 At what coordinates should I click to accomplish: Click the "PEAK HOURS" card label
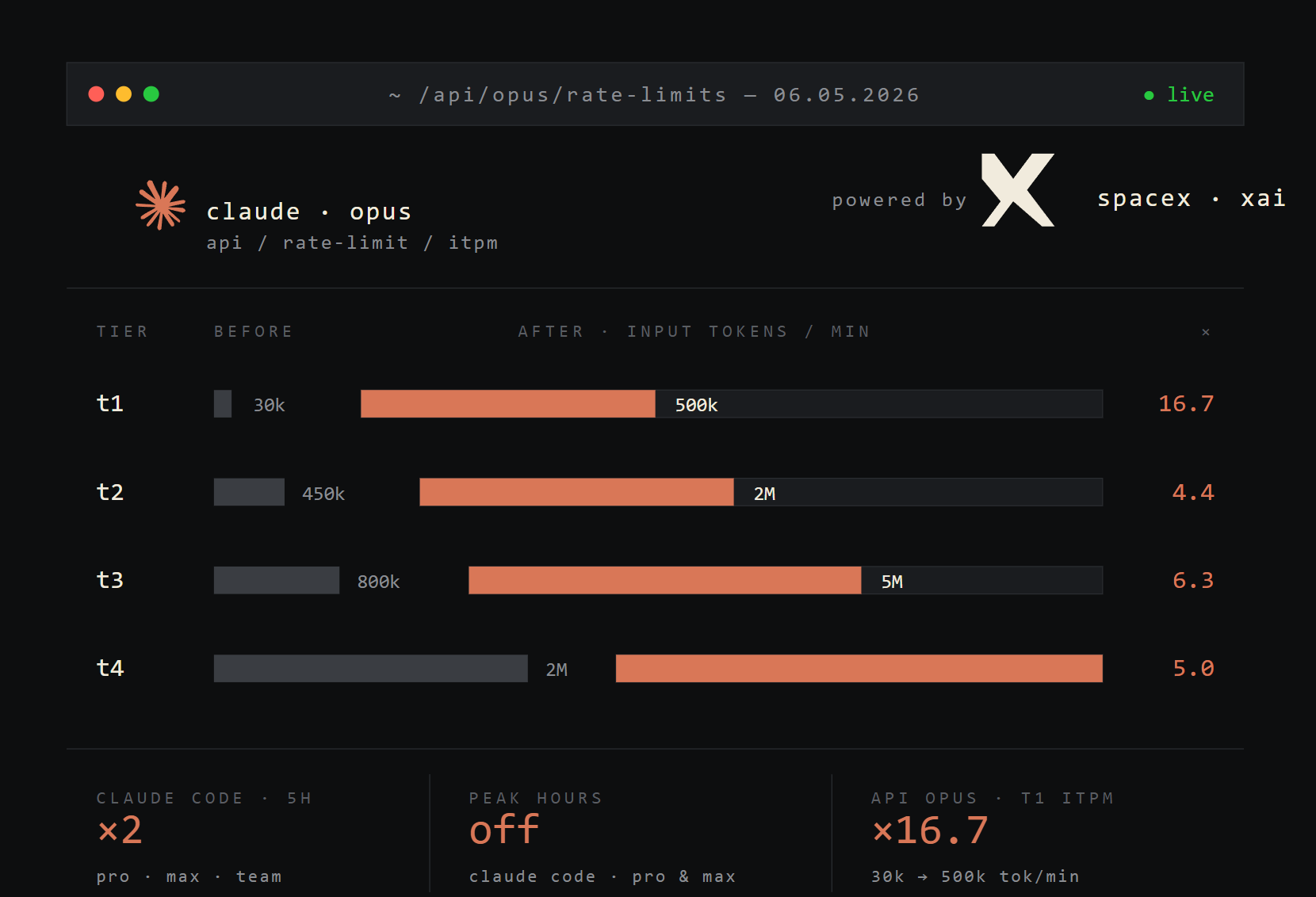536,798
